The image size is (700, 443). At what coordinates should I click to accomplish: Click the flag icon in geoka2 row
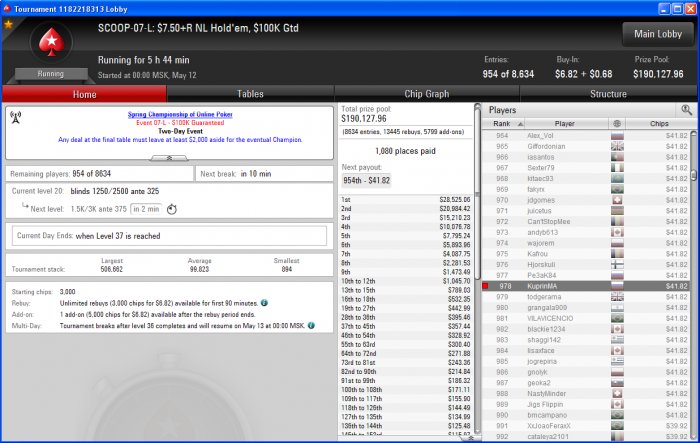pyautogui.click(x=617, y=383)
